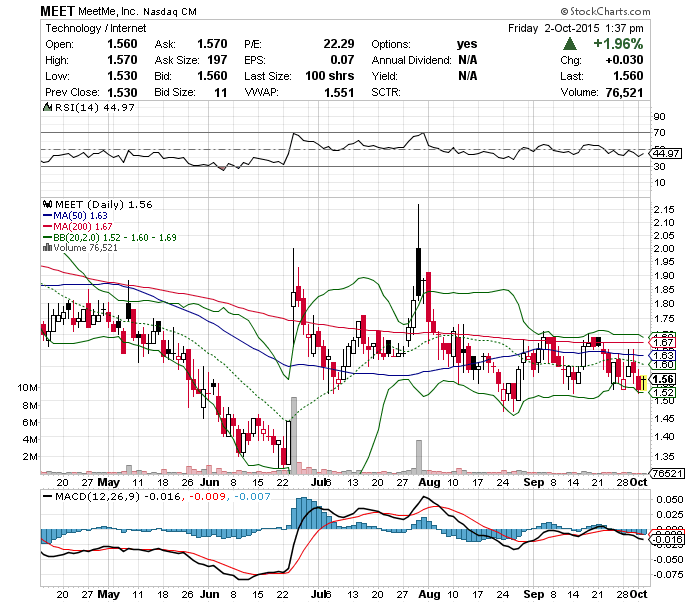Click the 10M volume axis label
This screenshot has width=700, height=603.
[x=27, y=387]
